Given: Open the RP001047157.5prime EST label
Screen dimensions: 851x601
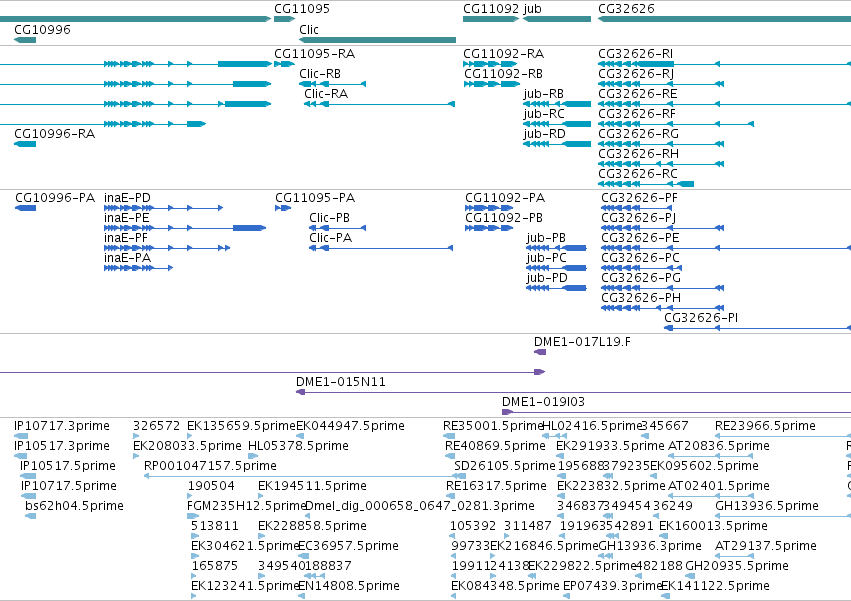Looking at the screenshot, I should pos(210,466).
